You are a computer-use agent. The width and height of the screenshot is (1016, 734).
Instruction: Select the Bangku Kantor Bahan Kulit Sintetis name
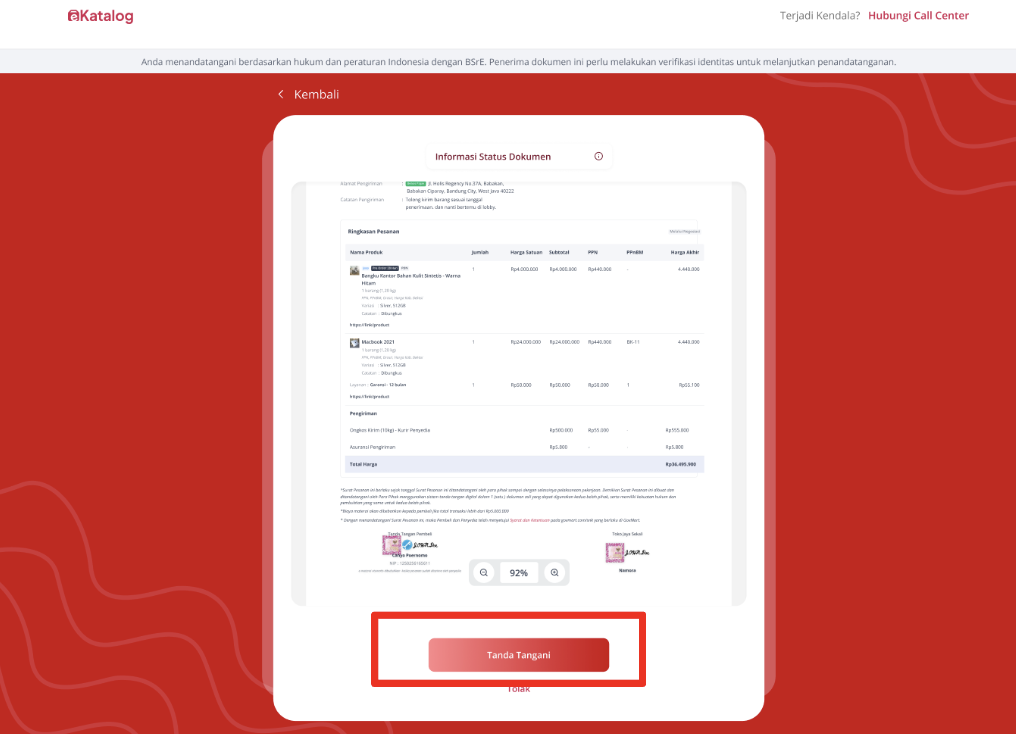(x=411, y=279)
